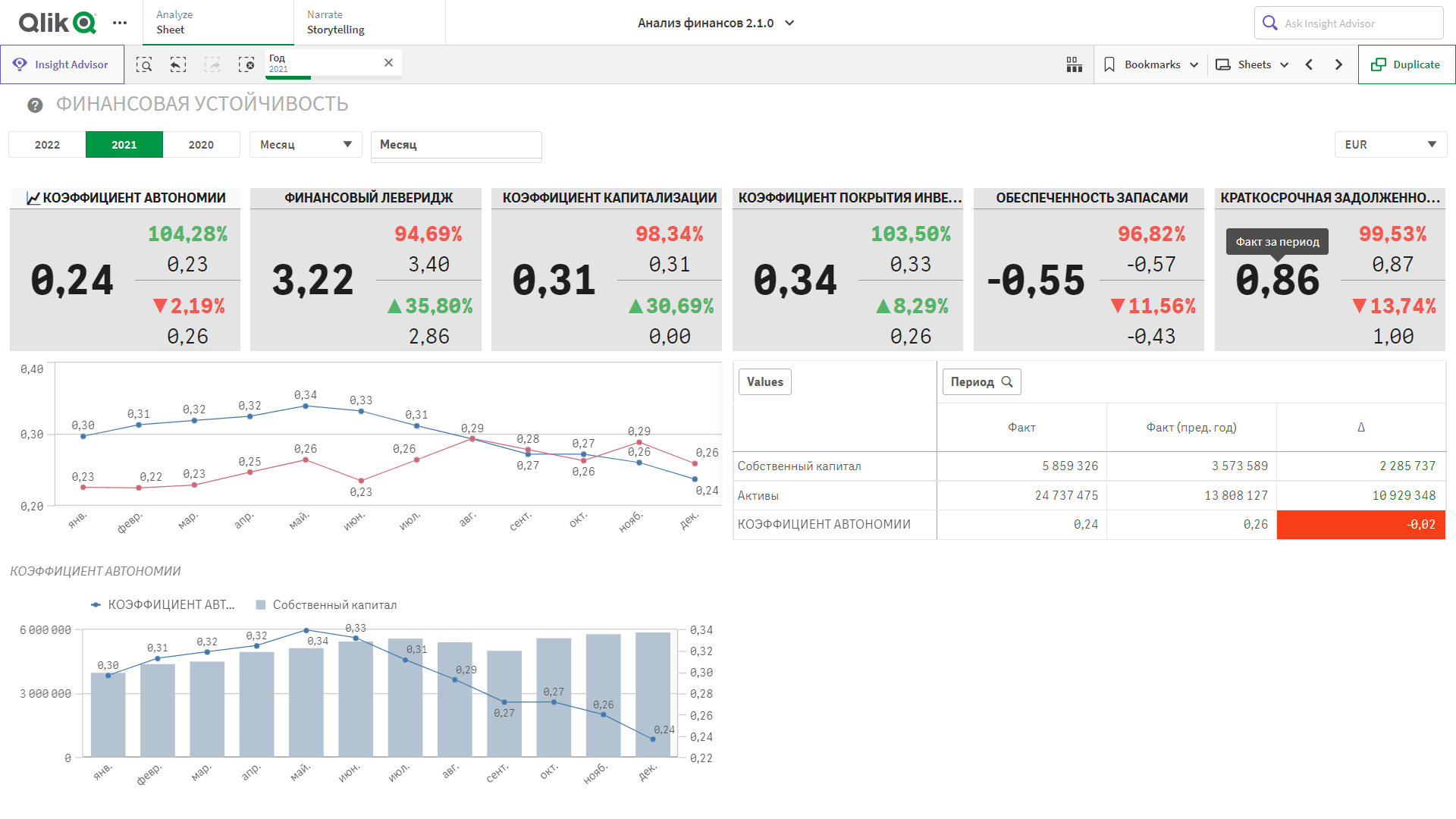
Task: Open the three-dot navigation menu
Action: coord(120,23)
